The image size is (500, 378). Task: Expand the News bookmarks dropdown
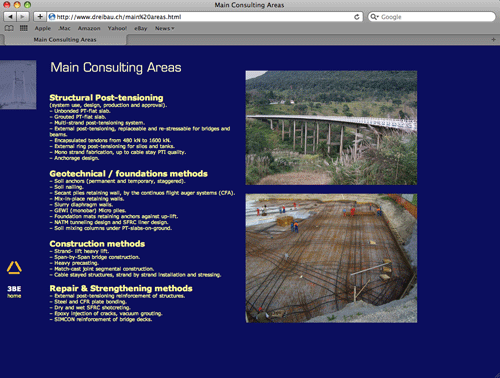[164, 28]
